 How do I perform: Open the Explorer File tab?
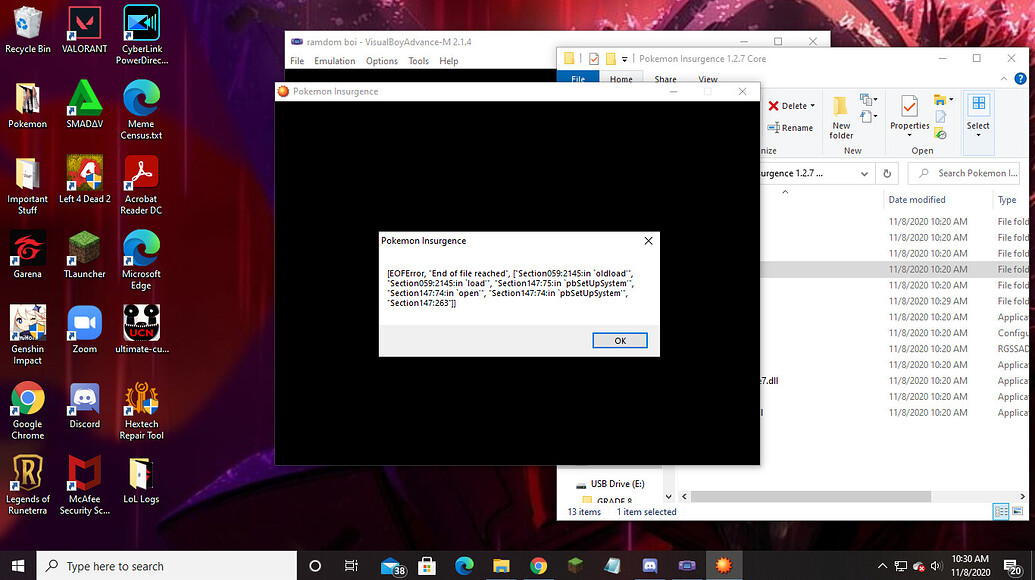coord(578,78)
